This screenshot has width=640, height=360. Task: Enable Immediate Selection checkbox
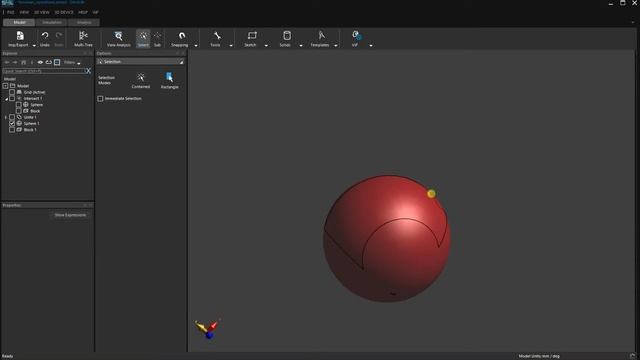100,99
